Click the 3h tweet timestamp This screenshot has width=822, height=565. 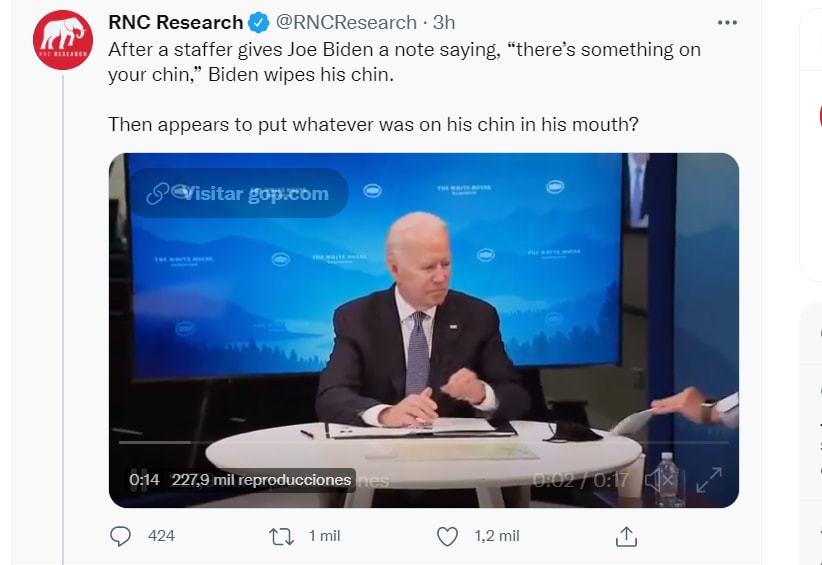click(444, 22)
